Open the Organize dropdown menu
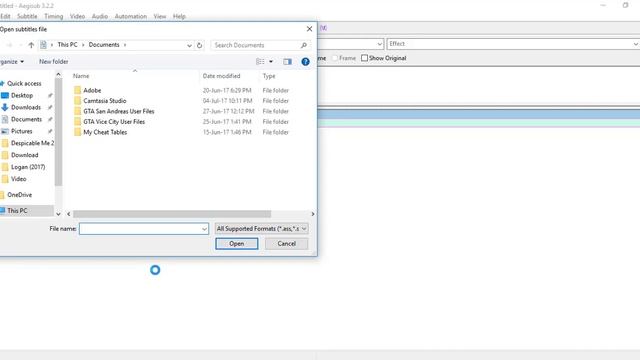 [12, 62]
